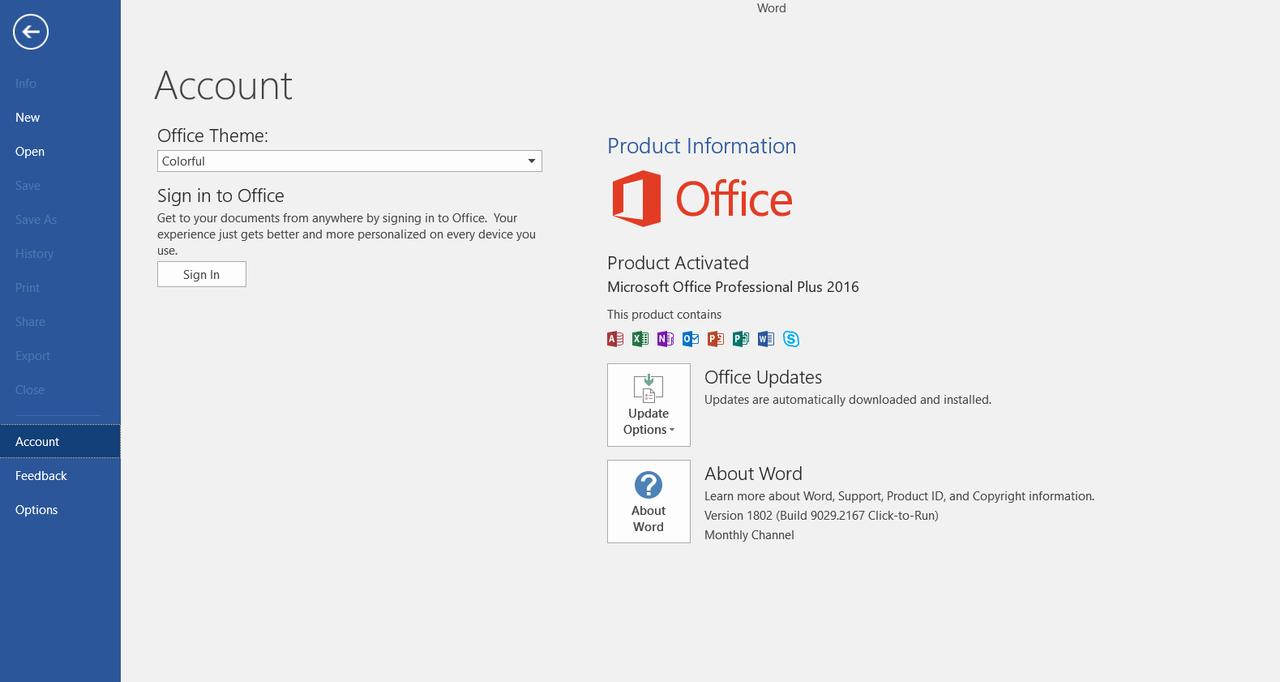Viewport: 1280px width, 682px height.
Task: Click the Sign In button
Action: [201, 275]
